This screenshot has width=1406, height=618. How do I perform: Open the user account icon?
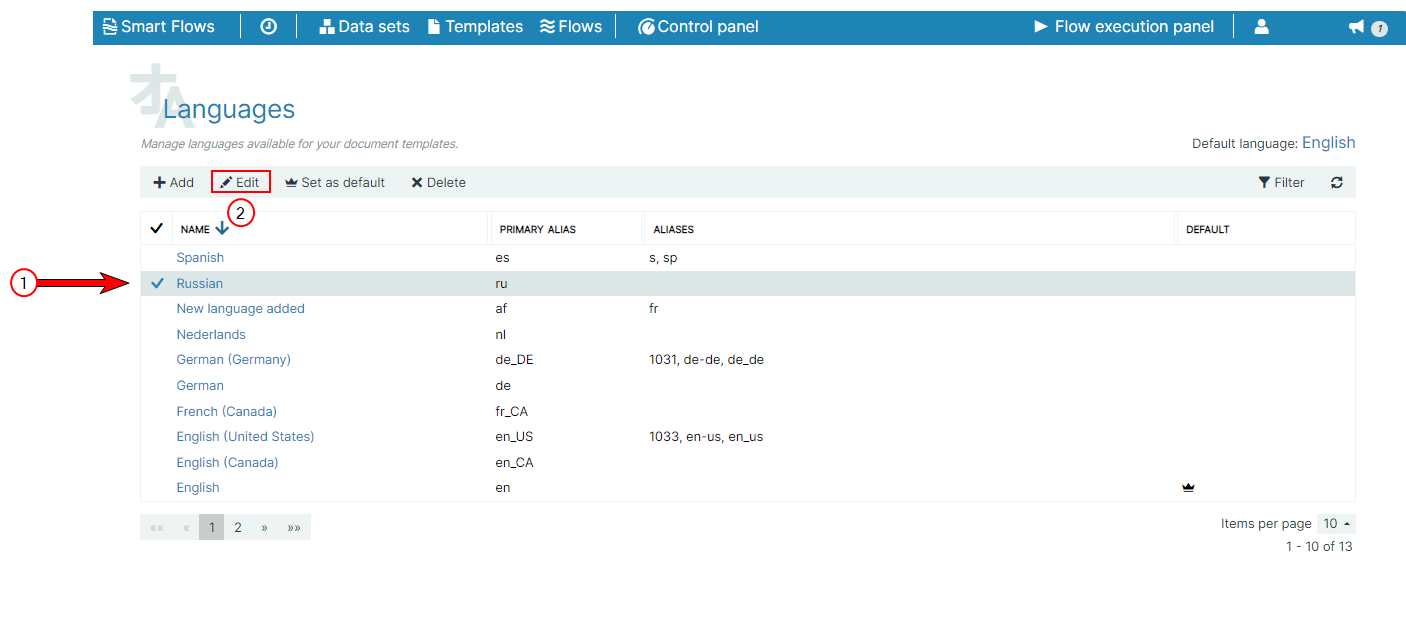point(1261,27)
